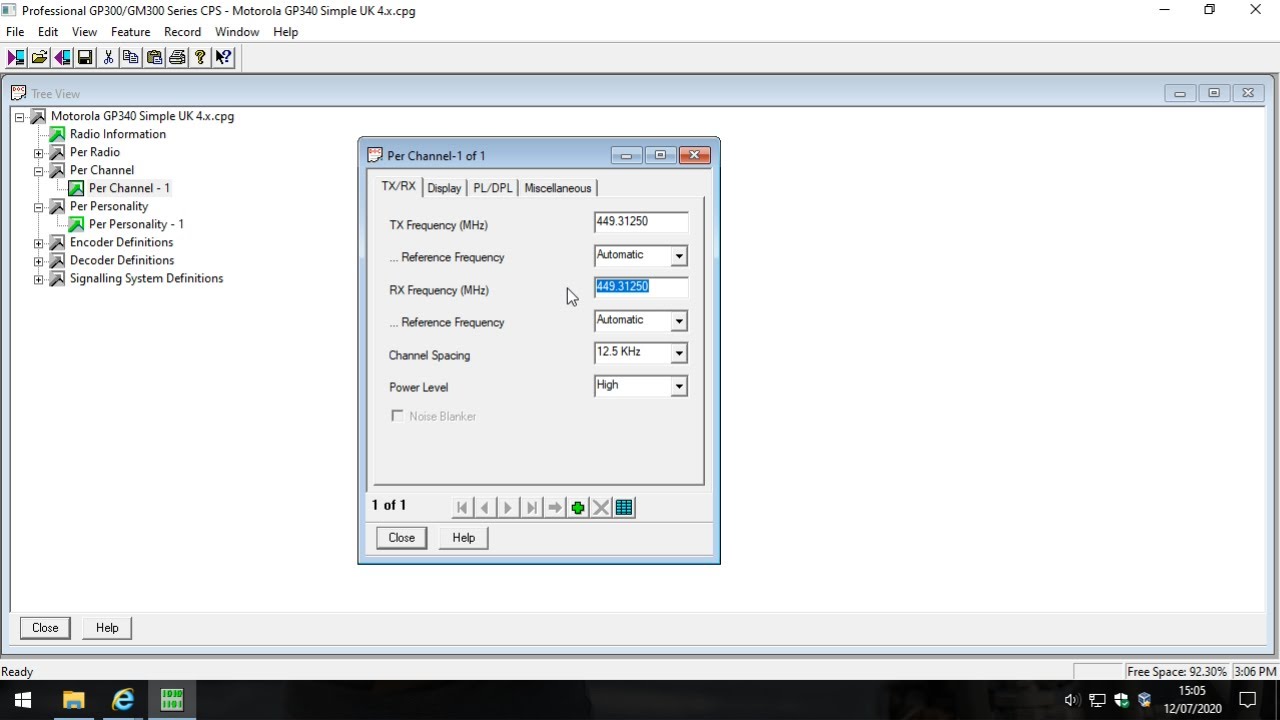Screen dimensions: 1280x720
Task: Go to previous record navigation icon
Action: (x=485, y=508)
